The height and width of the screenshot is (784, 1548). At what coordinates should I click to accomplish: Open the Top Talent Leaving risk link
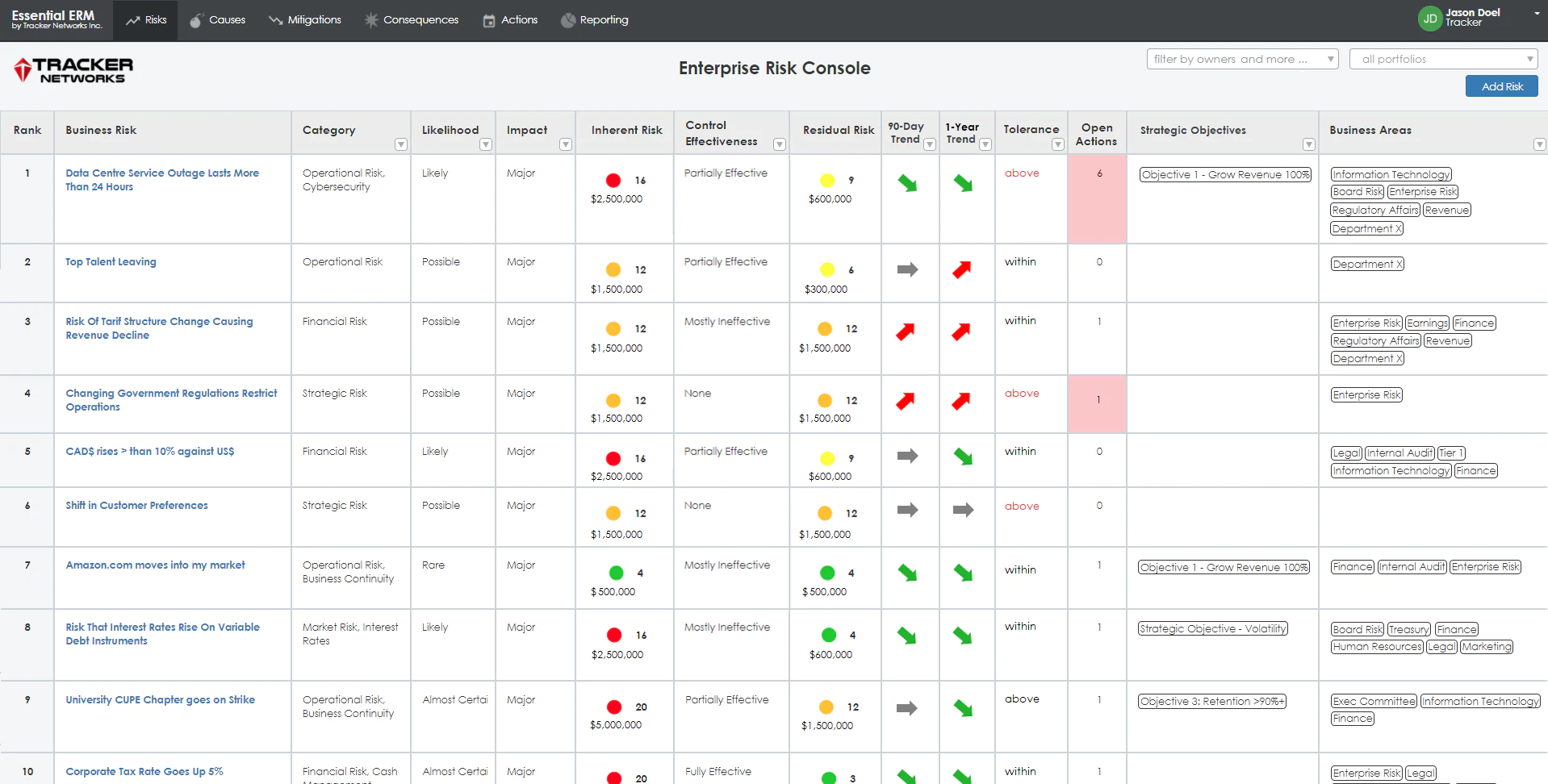click(111, 262)
